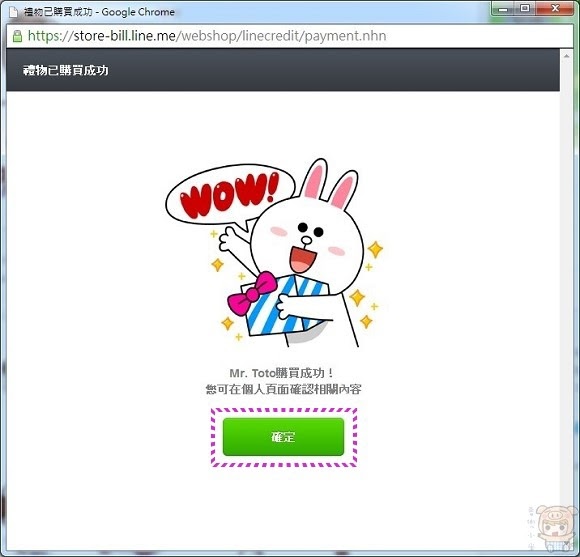Click the WOW! speech bubble
580x557 pixels.
230,195
